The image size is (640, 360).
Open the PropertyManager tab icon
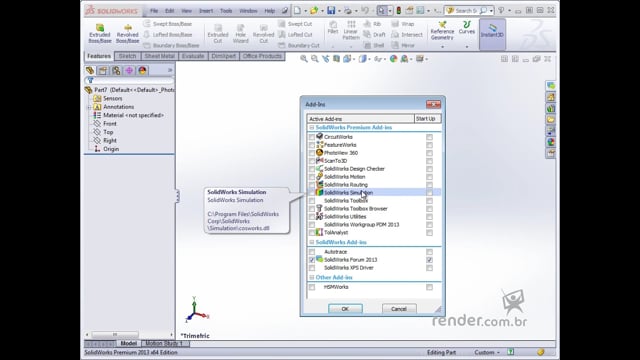pos(103,71)
